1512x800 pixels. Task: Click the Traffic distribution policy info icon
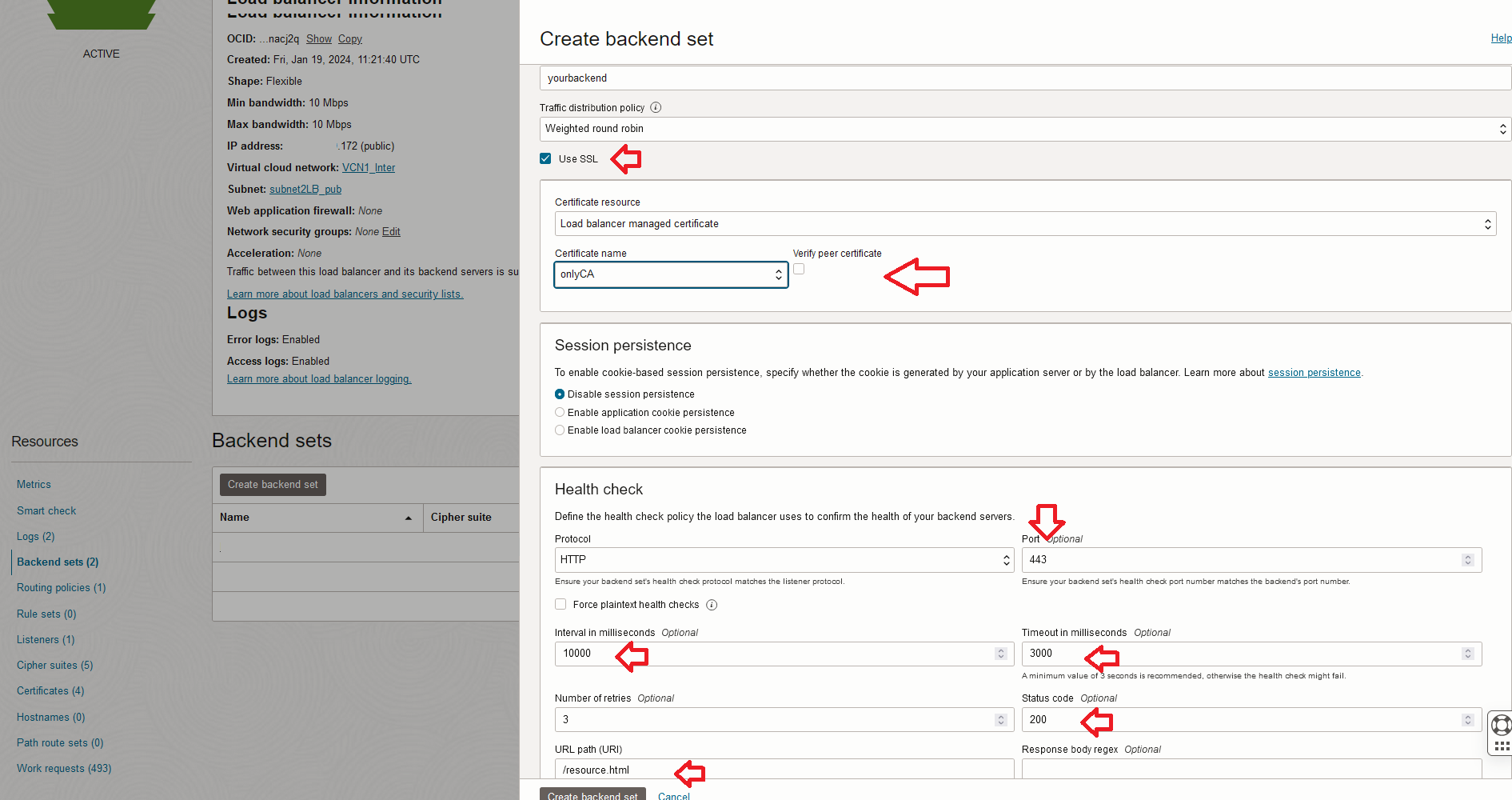tap(656, 108)
